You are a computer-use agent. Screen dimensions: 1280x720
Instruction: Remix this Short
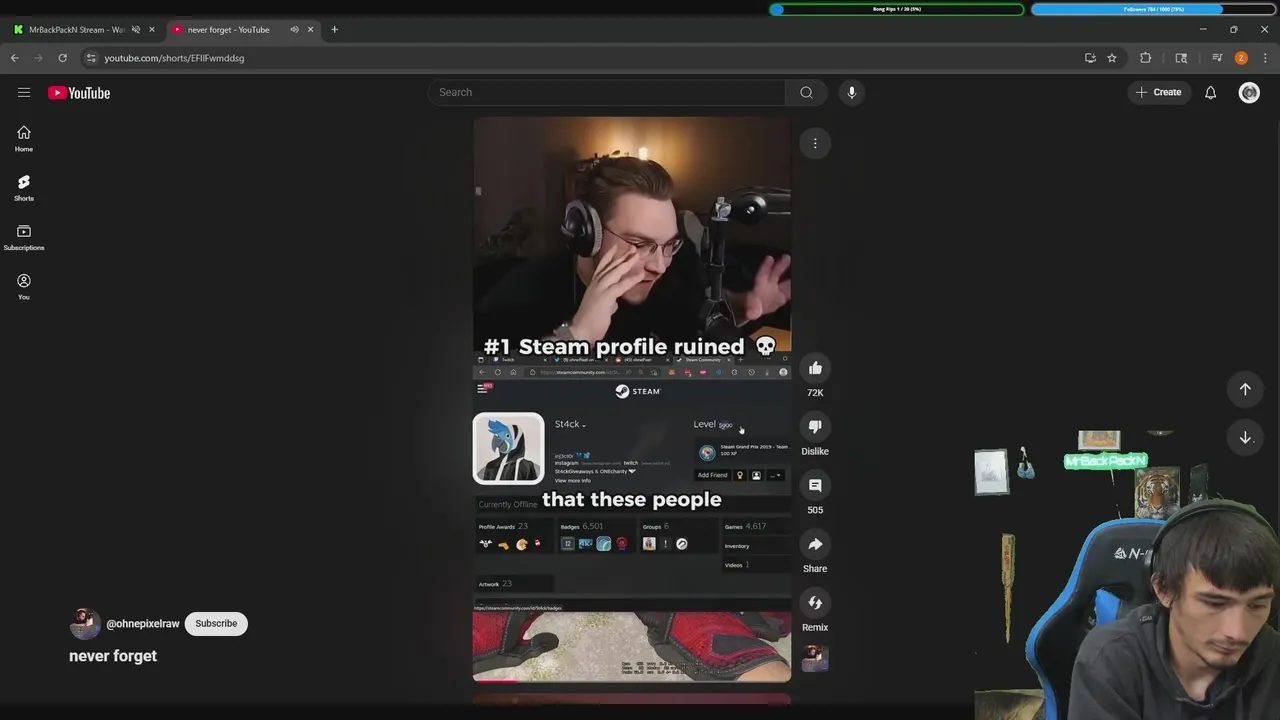coord(815,603)
